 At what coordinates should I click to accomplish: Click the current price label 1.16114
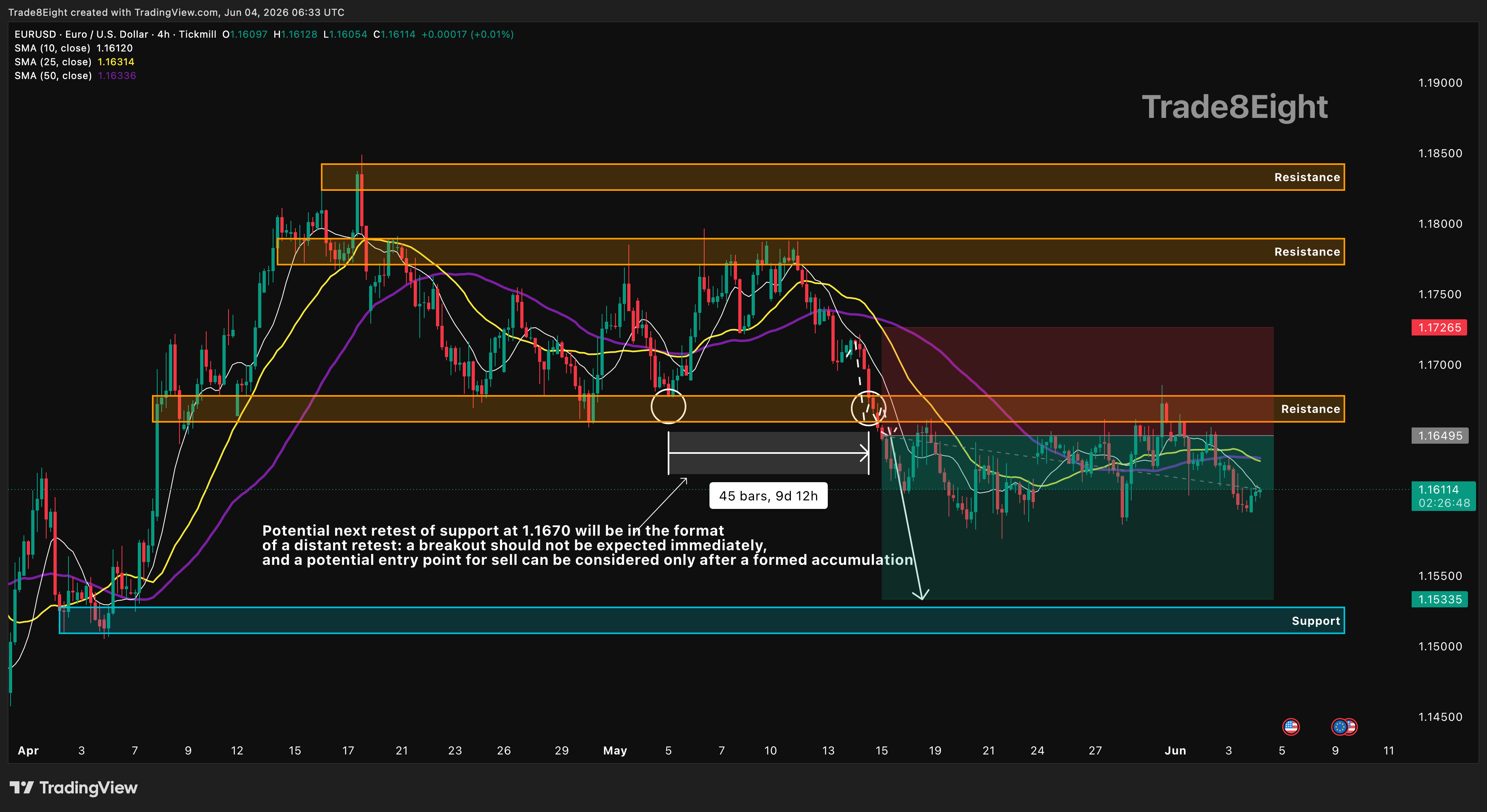point(1443,496)
